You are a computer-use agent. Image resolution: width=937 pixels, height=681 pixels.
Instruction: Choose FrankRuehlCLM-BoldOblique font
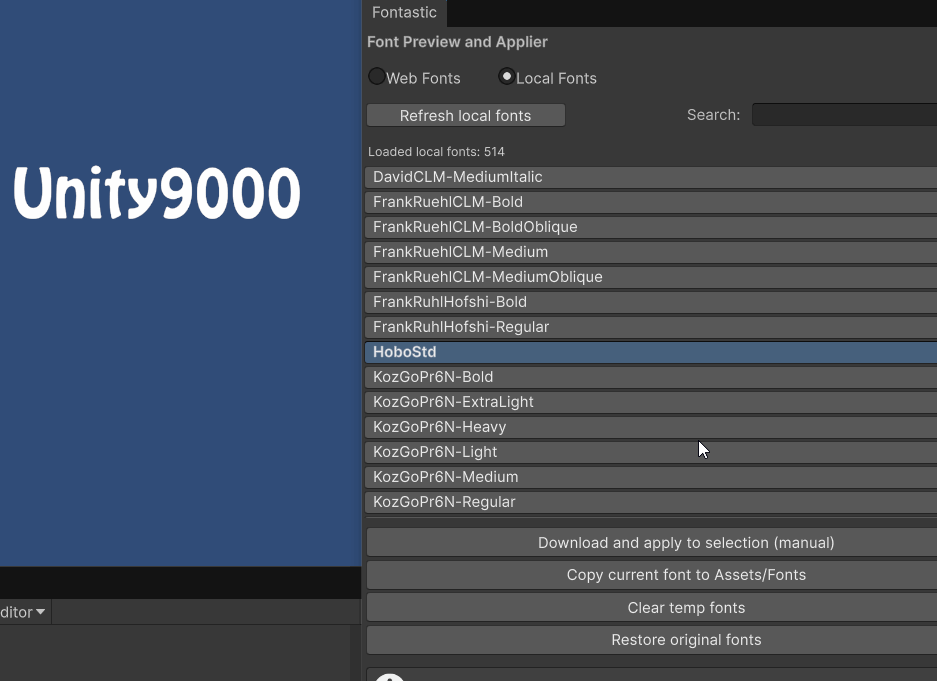tap(651, 227)
